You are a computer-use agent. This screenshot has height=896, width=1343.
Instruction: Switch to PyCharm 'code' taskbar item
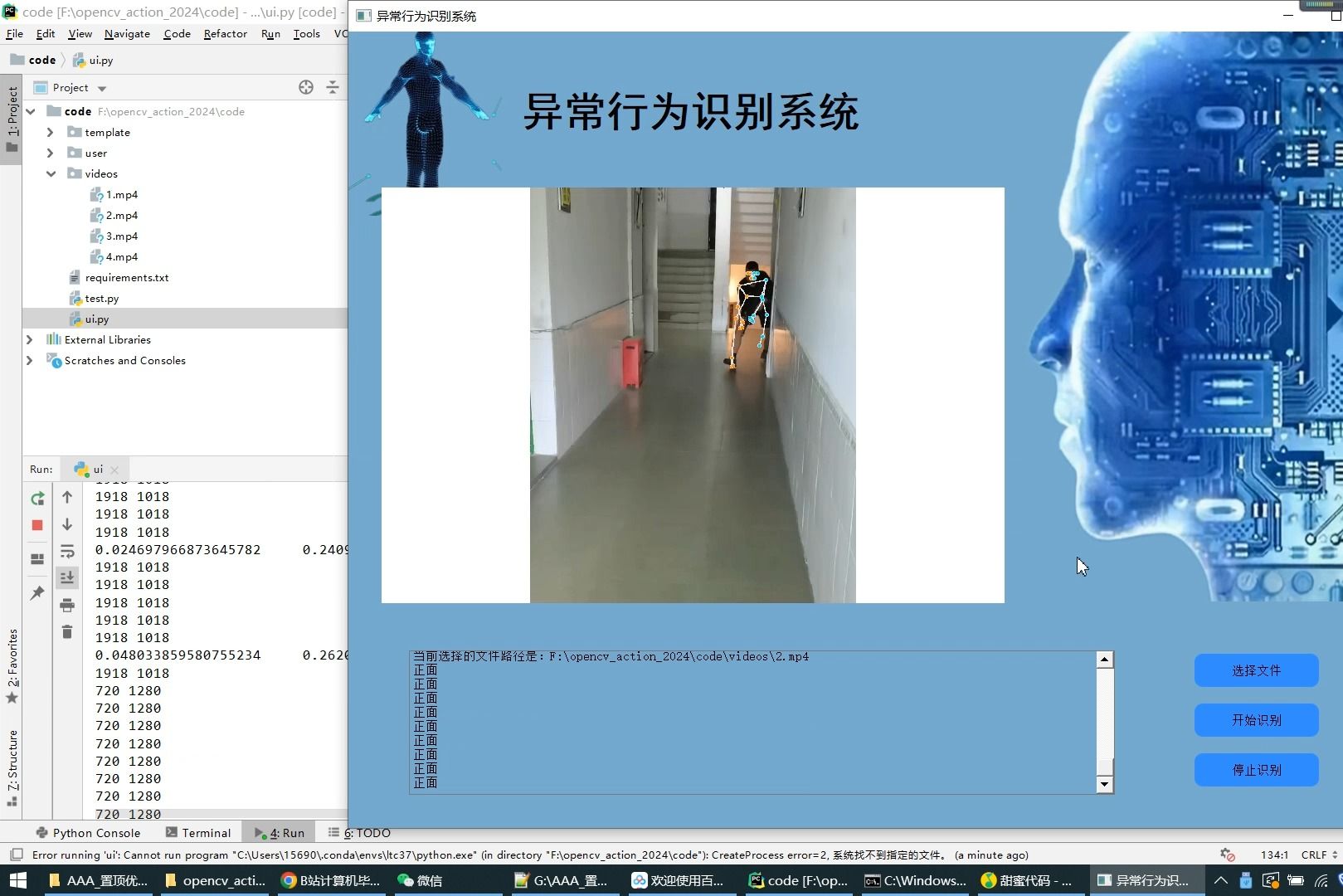tap(797, 880)
